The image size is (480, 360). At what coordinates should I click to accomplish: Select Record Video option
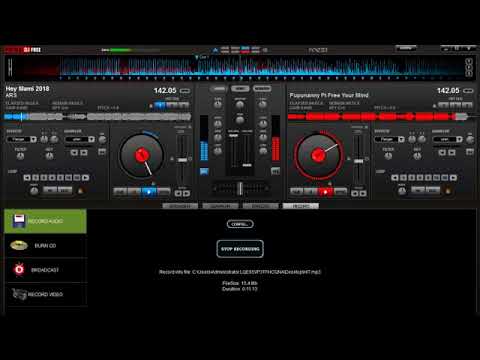(x=45, y=294)
